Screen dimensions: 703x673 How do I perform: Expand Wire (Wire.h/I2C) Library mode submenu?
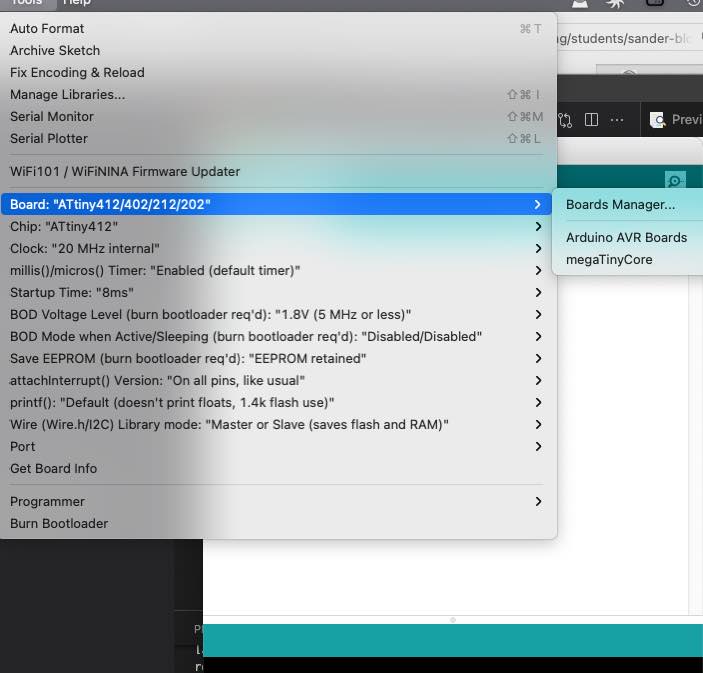coord(276,424)
